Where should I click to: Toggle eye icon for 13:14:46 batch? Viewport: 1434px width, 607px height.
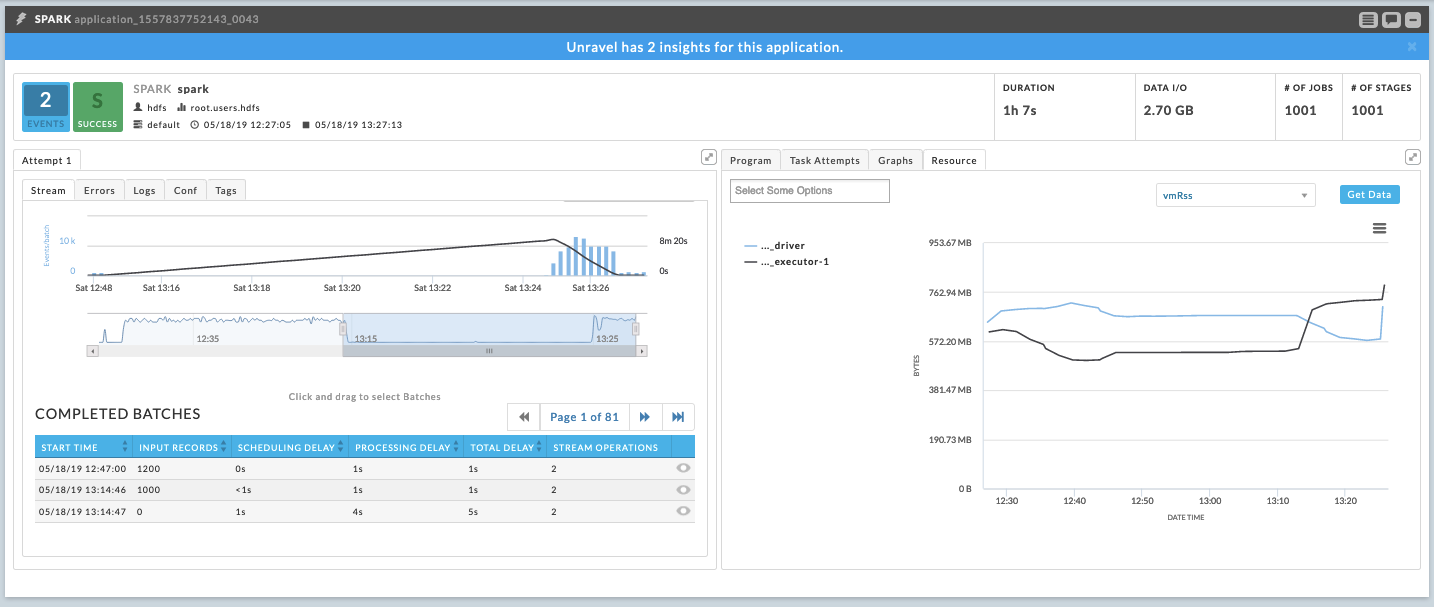(x=683, y=490)
